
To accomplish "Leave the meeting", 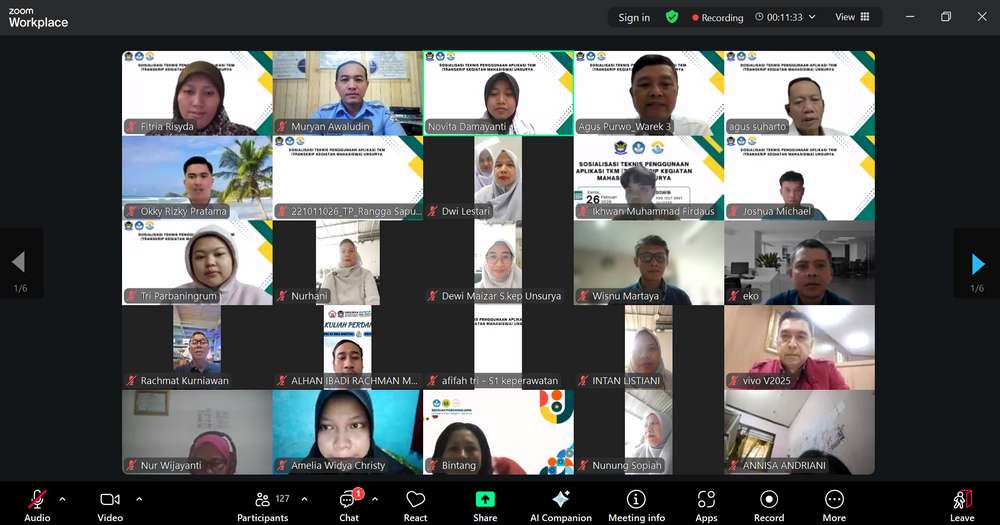I will (961, 504).
